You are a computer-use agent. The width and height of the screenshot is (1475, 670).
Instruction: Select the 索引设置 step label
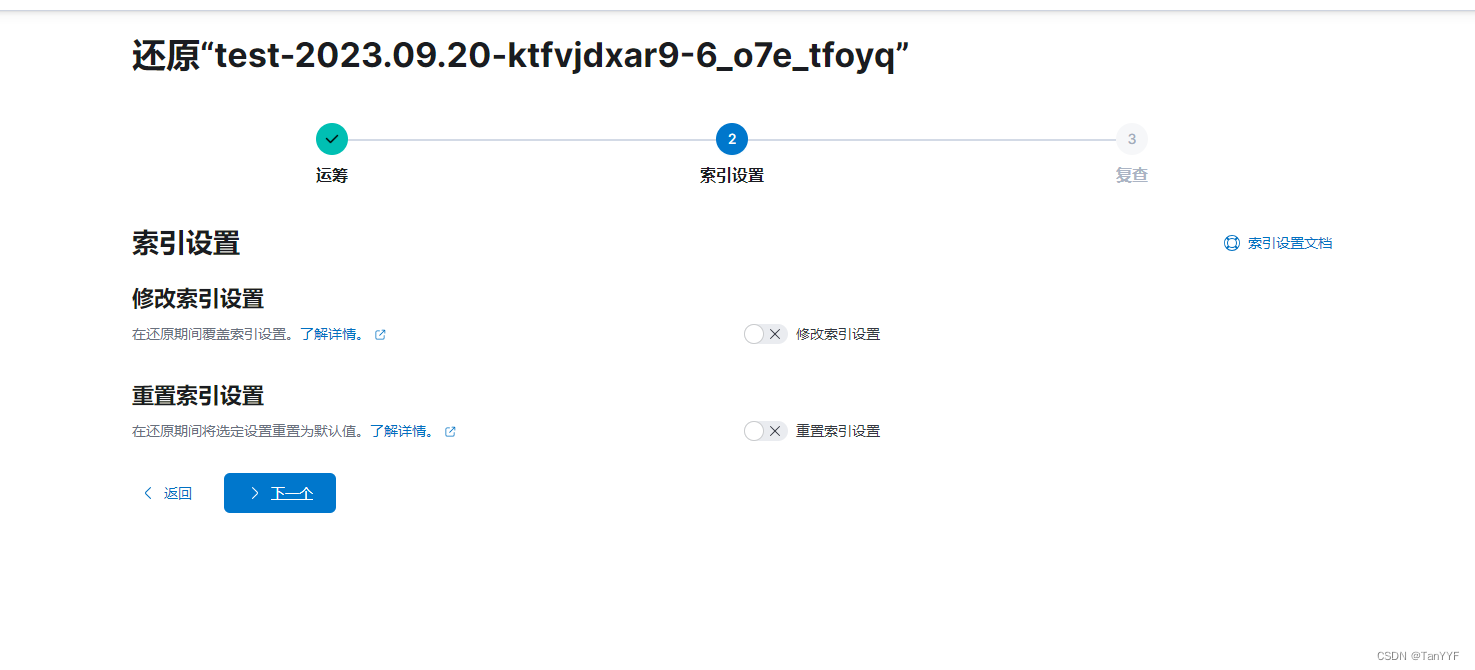click(732, 174)
